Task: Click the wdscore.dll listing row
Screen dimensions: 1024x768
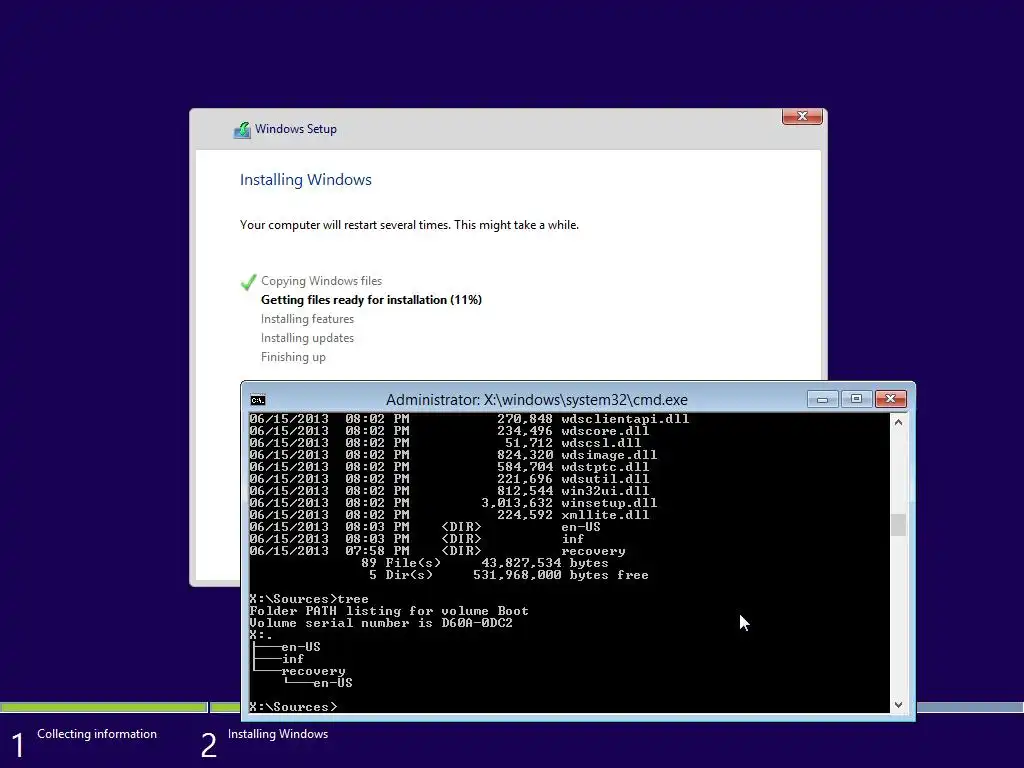Action: 449,431
